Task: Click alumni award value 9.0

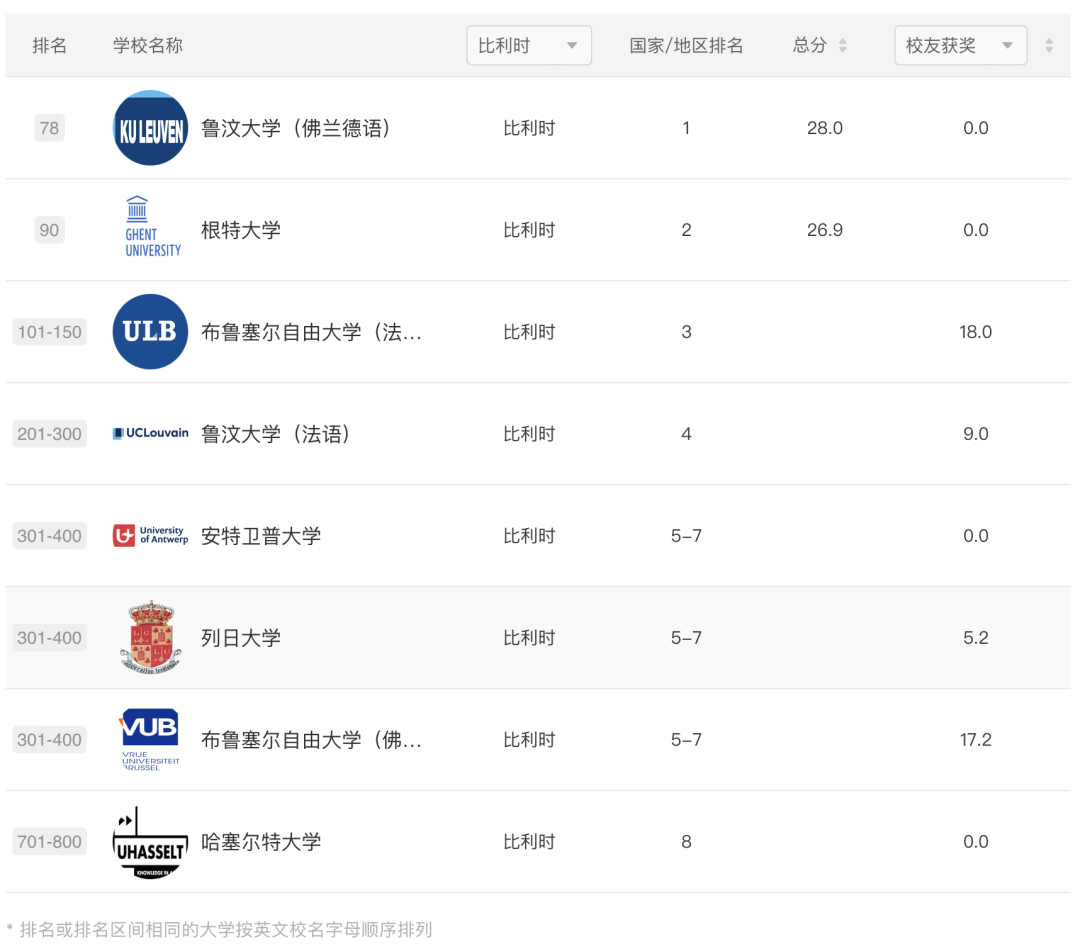Action: 975,434
